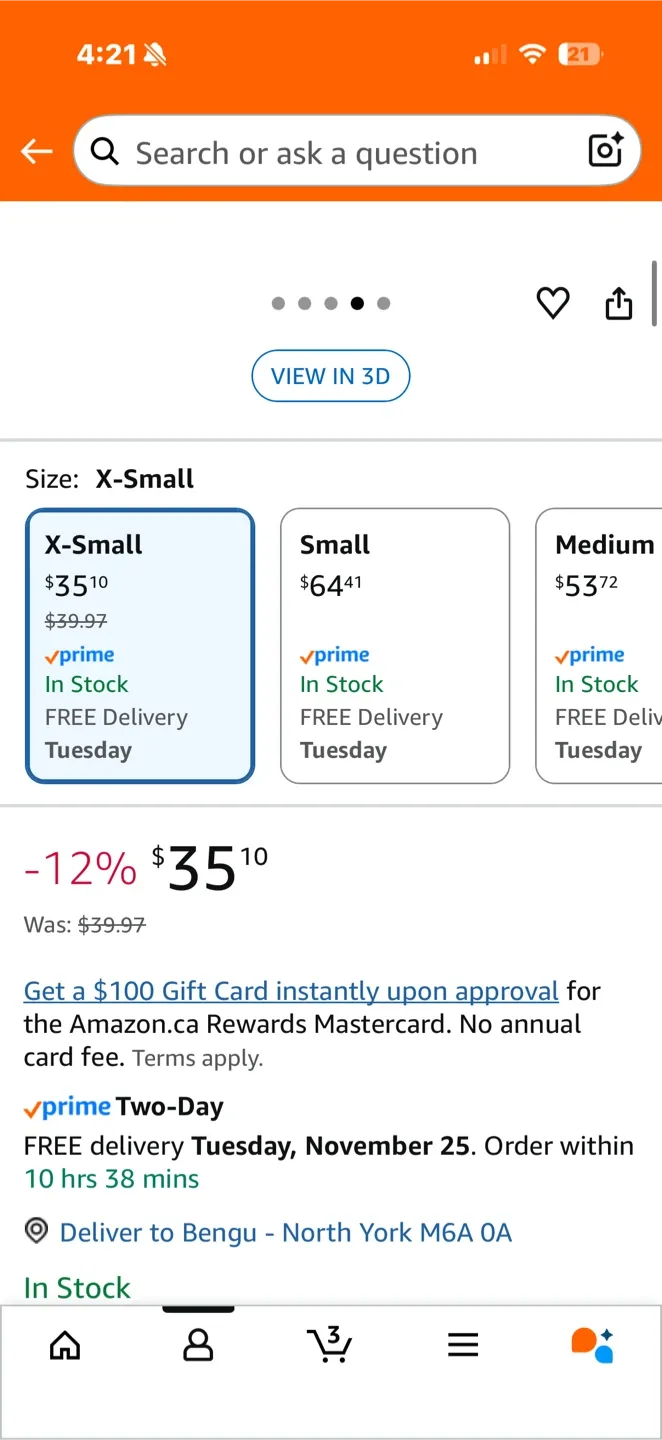The image size is (662, 1440).
Task: Choose the Medium size option
Action: coord(600,645)
